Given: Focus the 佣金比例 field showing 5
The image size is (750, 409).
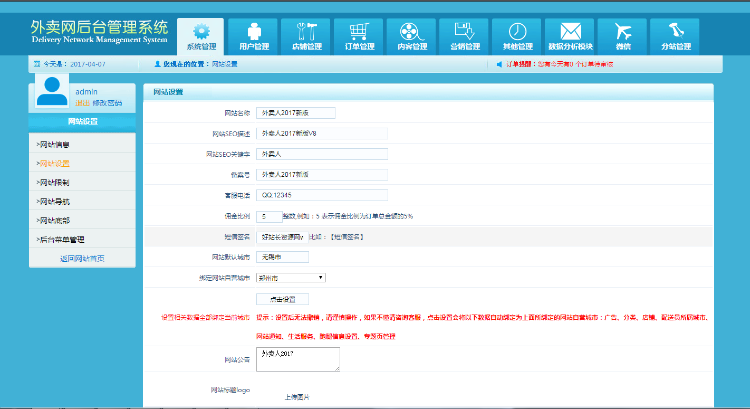Looking at the screenshot, I should [x=269, y=216].
